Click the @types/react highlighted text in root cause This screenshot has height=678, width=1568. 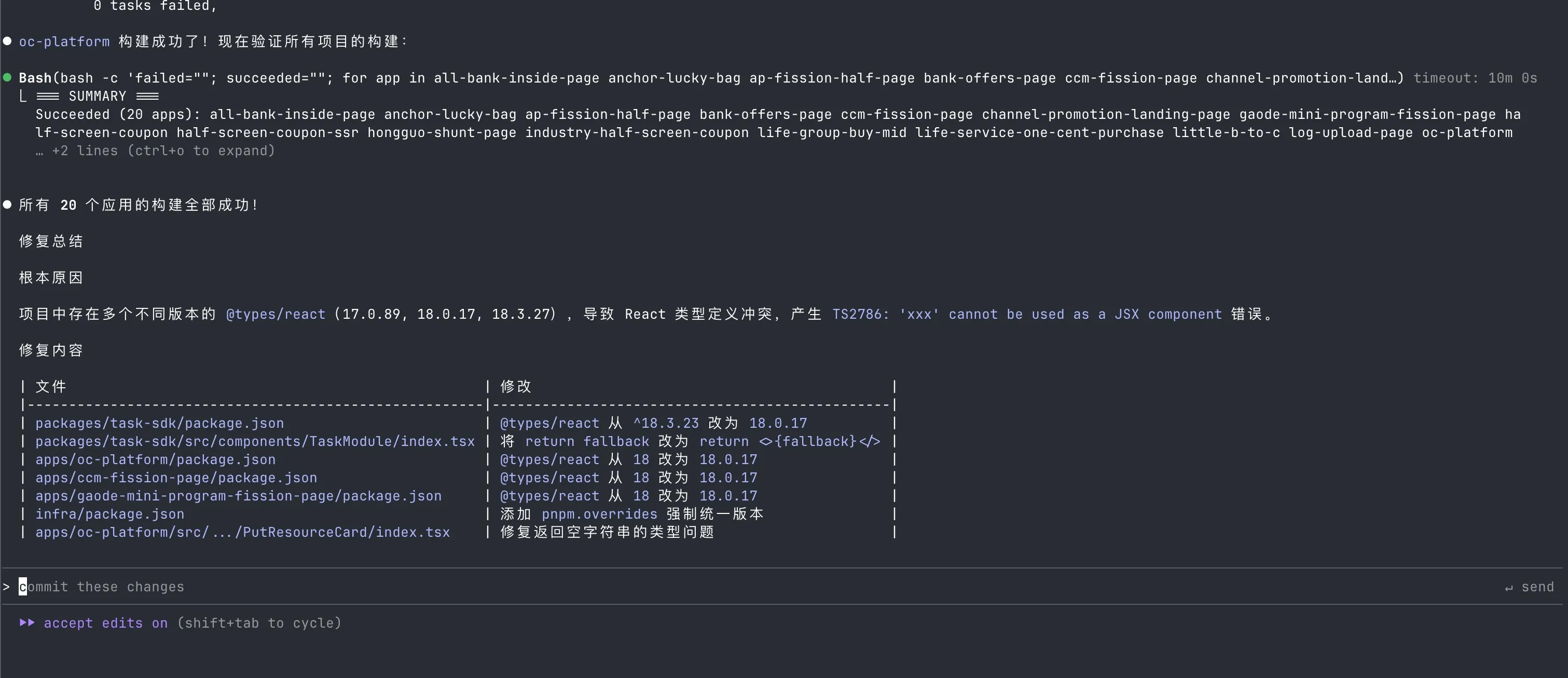click(x=275, y=314)
